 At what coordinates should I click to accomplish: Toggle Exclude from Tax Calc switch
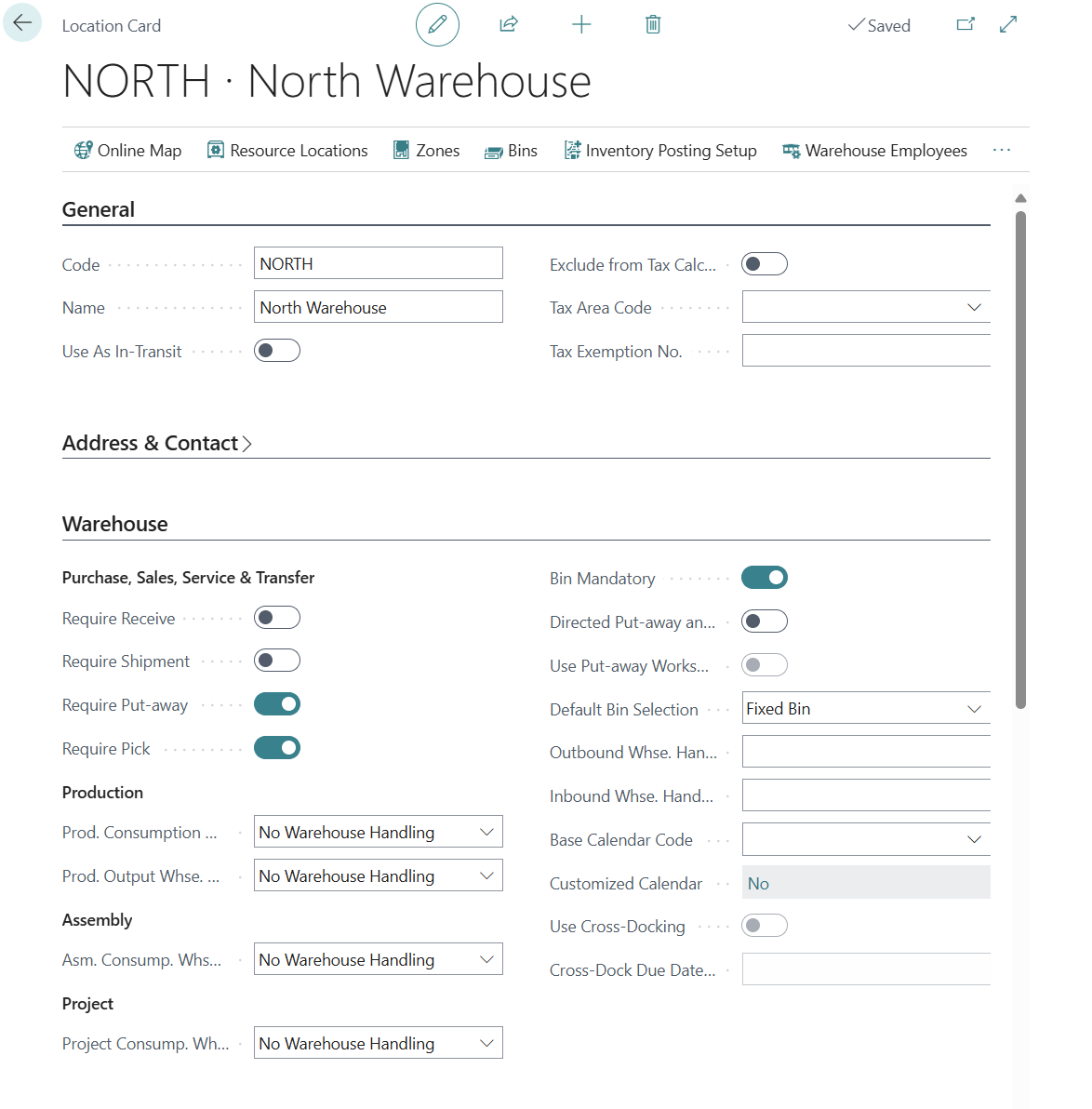765,264
